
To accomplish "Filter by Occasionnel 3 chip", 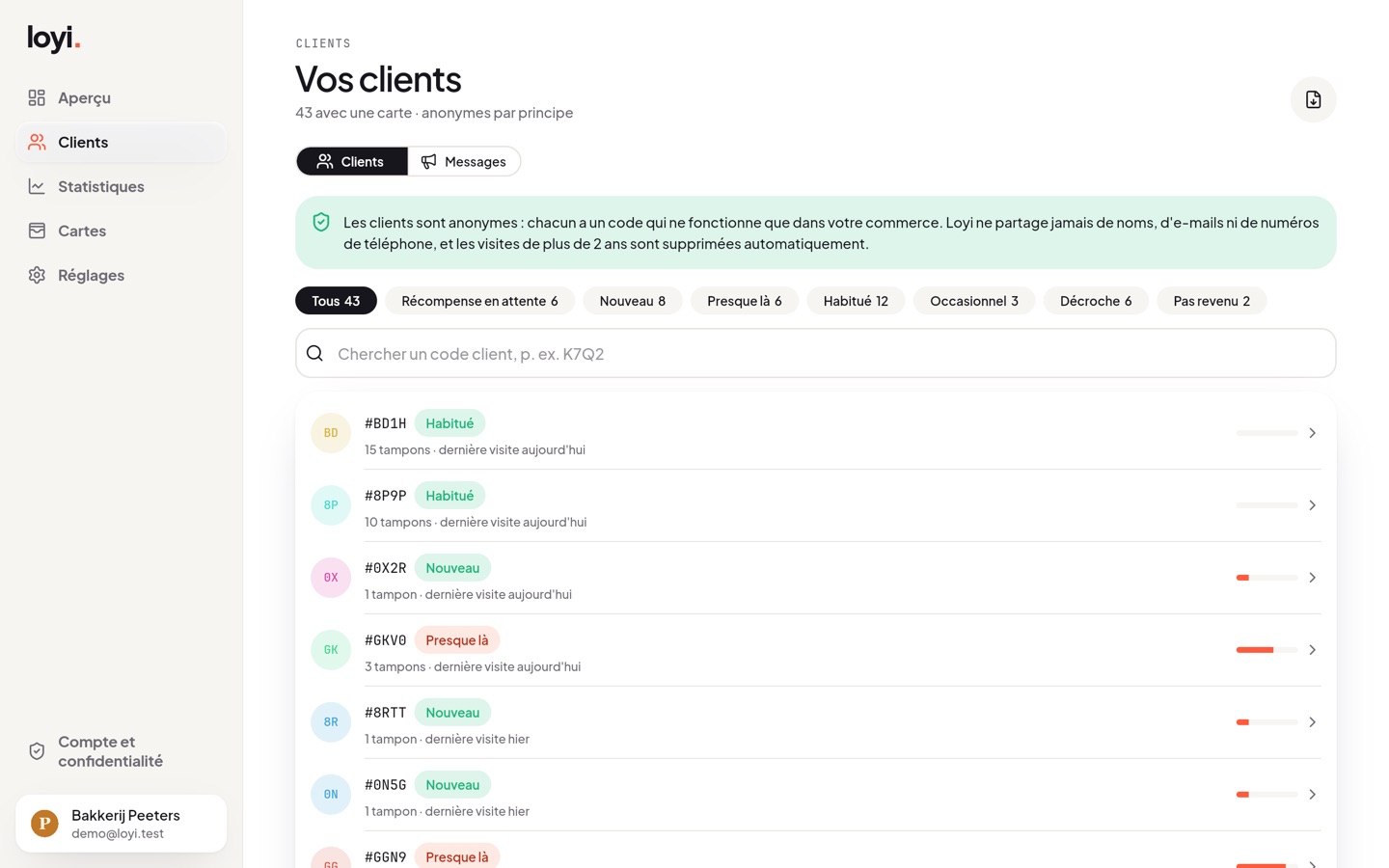I will [974, 301].
